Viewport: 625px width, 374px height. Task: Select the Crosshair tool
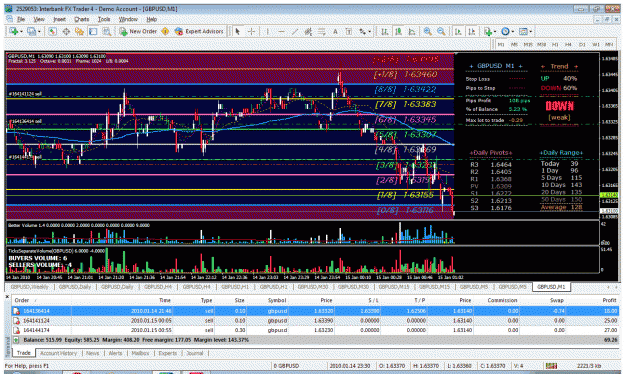(252, 31)
